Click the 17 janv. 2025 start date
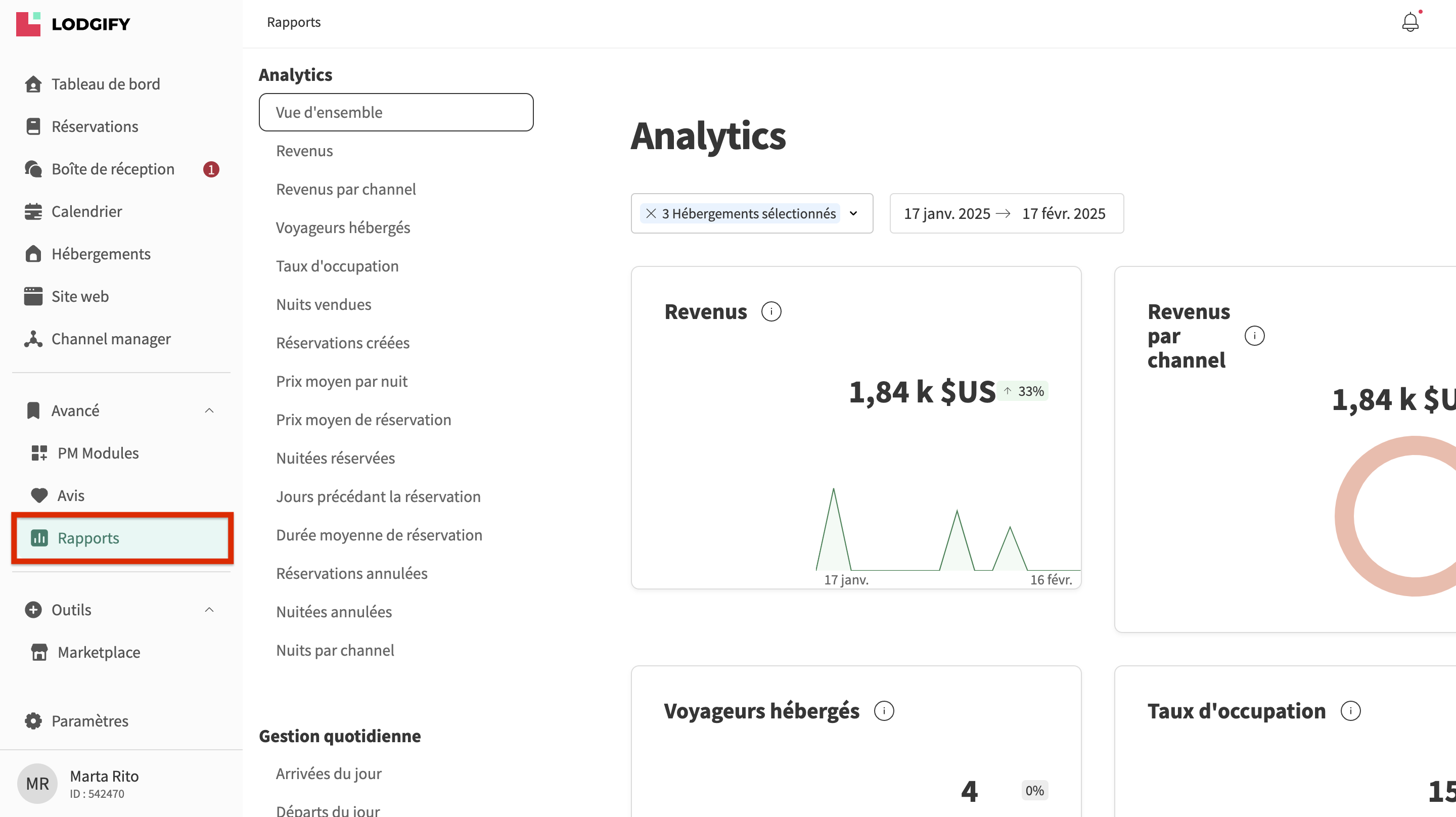This screenshot has height=817, width=1456. [x=947, y=213]
